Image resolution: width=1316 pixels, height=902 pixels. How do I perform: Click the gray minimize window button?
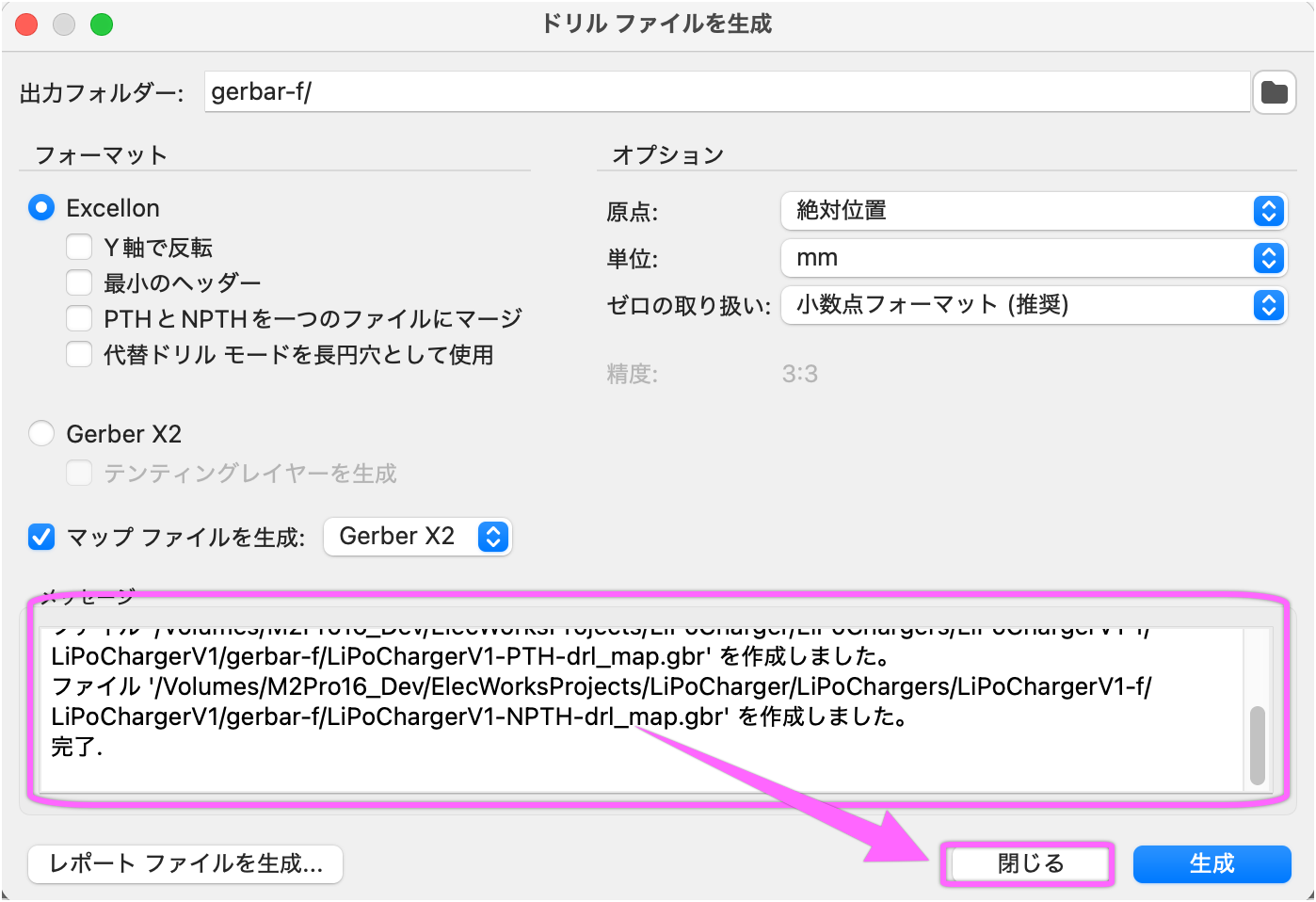(x=64, y=24)
